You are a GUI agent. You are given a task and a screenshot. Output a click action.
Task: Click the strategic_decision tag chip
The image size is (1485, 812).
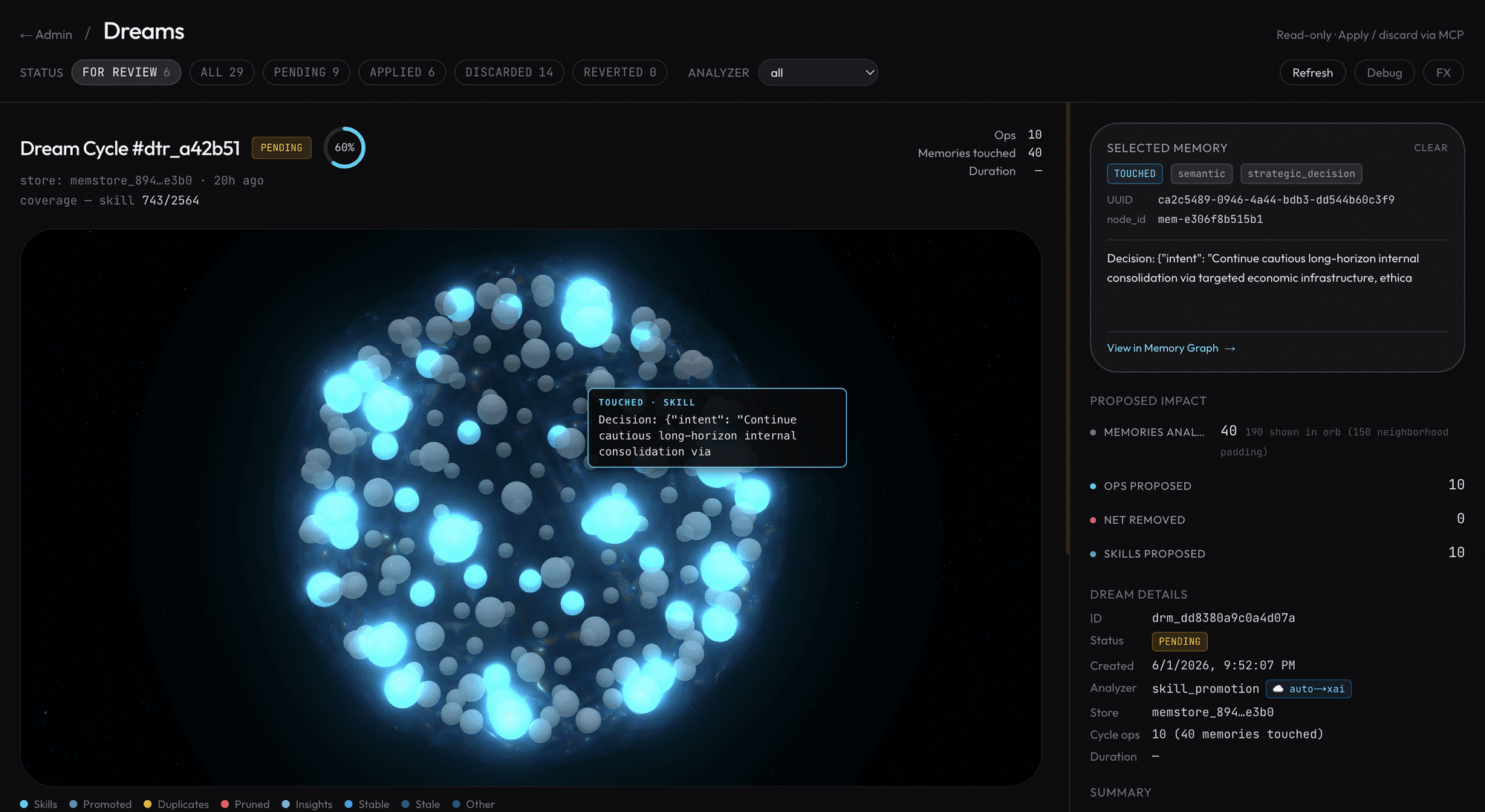click(1301, 174)
